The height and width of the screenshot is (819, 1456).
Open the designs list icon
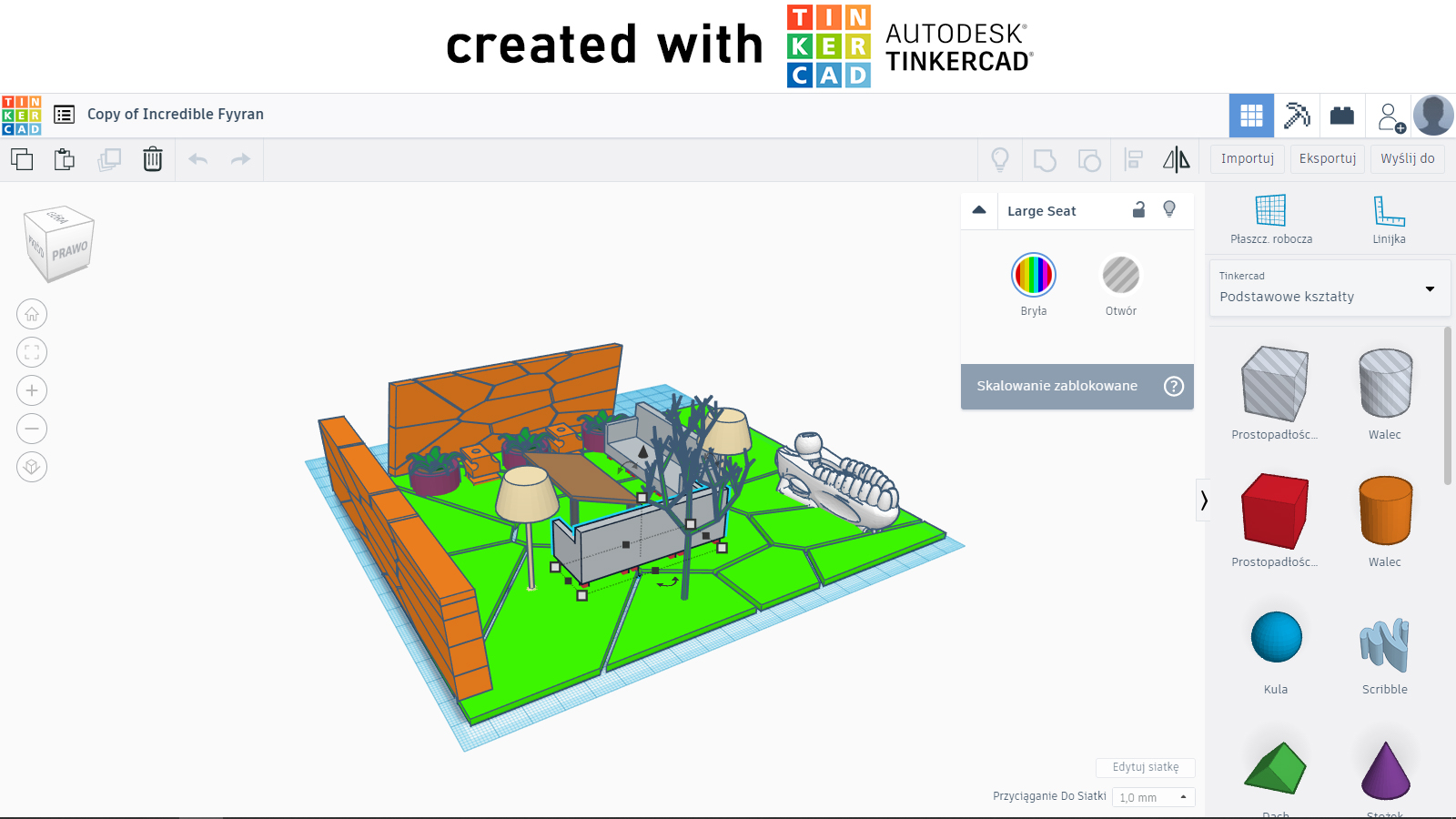tap(64, 115)
